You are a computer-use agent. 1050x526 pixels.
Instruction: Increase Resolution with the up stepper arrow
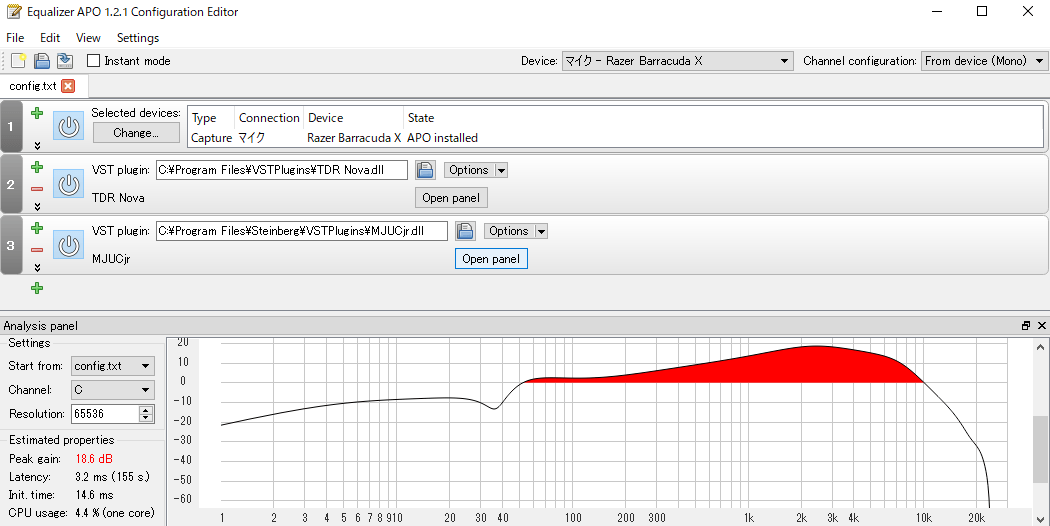click(146, 409)
